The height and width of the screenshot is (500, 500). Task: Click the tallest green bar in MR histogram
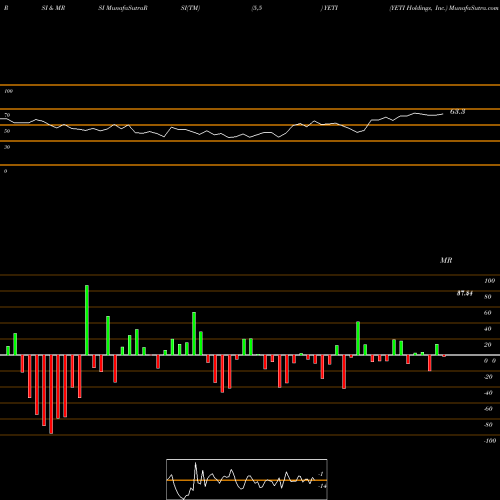pyautogui.click(x=87, y=320)
